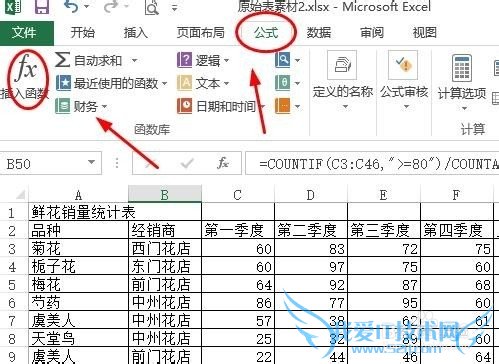Click the Cancel X in formula bar
The height and width of the screenshot is (364, 499).
[x=151, y=163]
